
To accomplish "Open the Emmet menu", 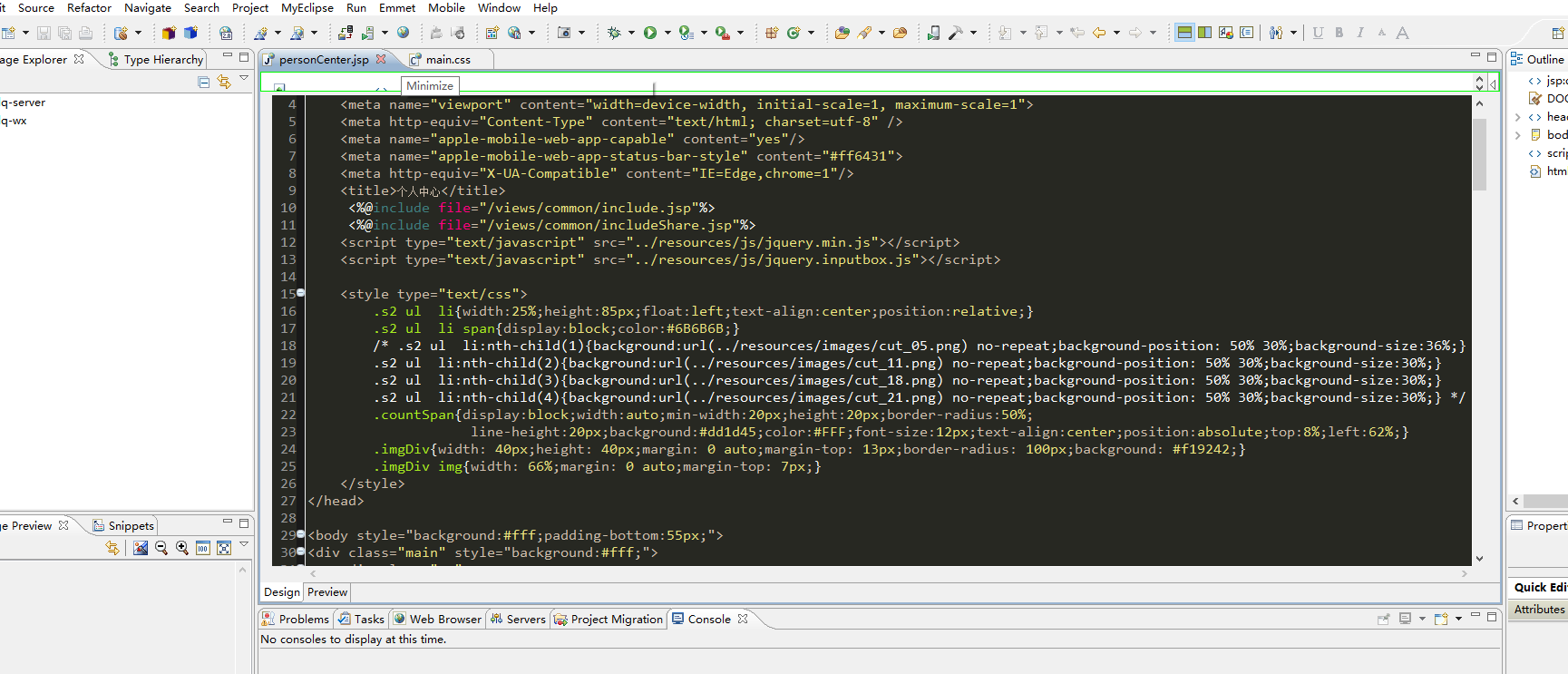I will (397, 7).
